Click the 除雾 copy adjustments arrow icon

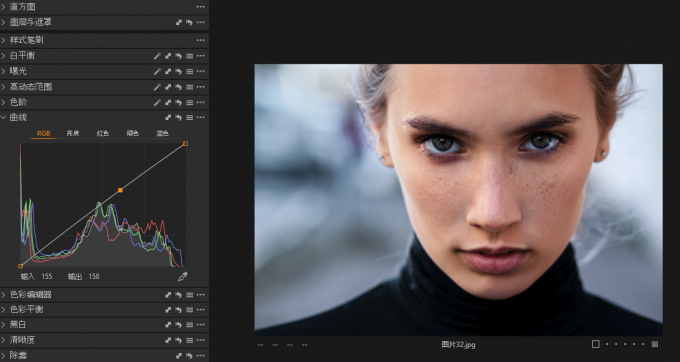pos(179,356)
